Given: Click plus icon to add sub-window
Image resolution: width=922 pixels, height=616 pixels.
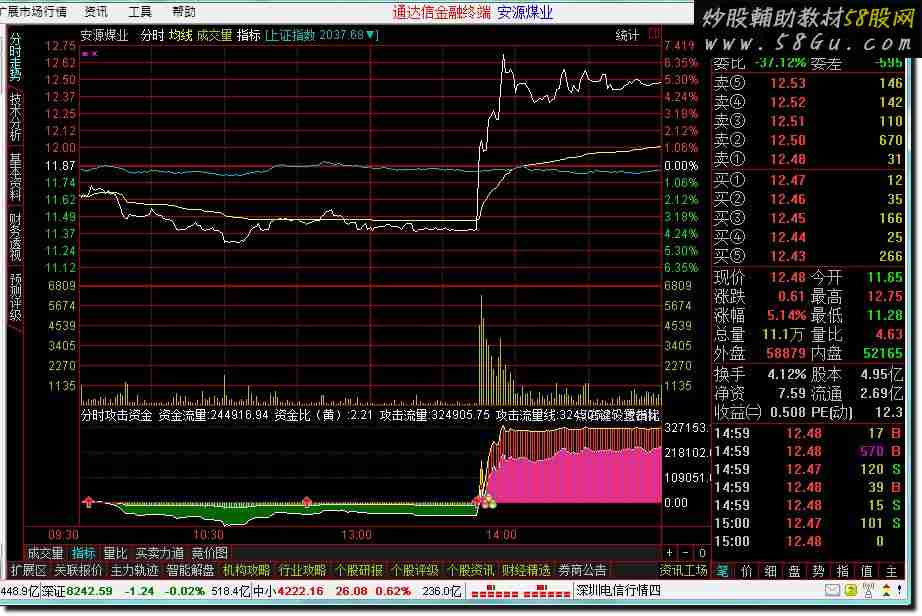Looking at the screenshot, I should (670, 553).
